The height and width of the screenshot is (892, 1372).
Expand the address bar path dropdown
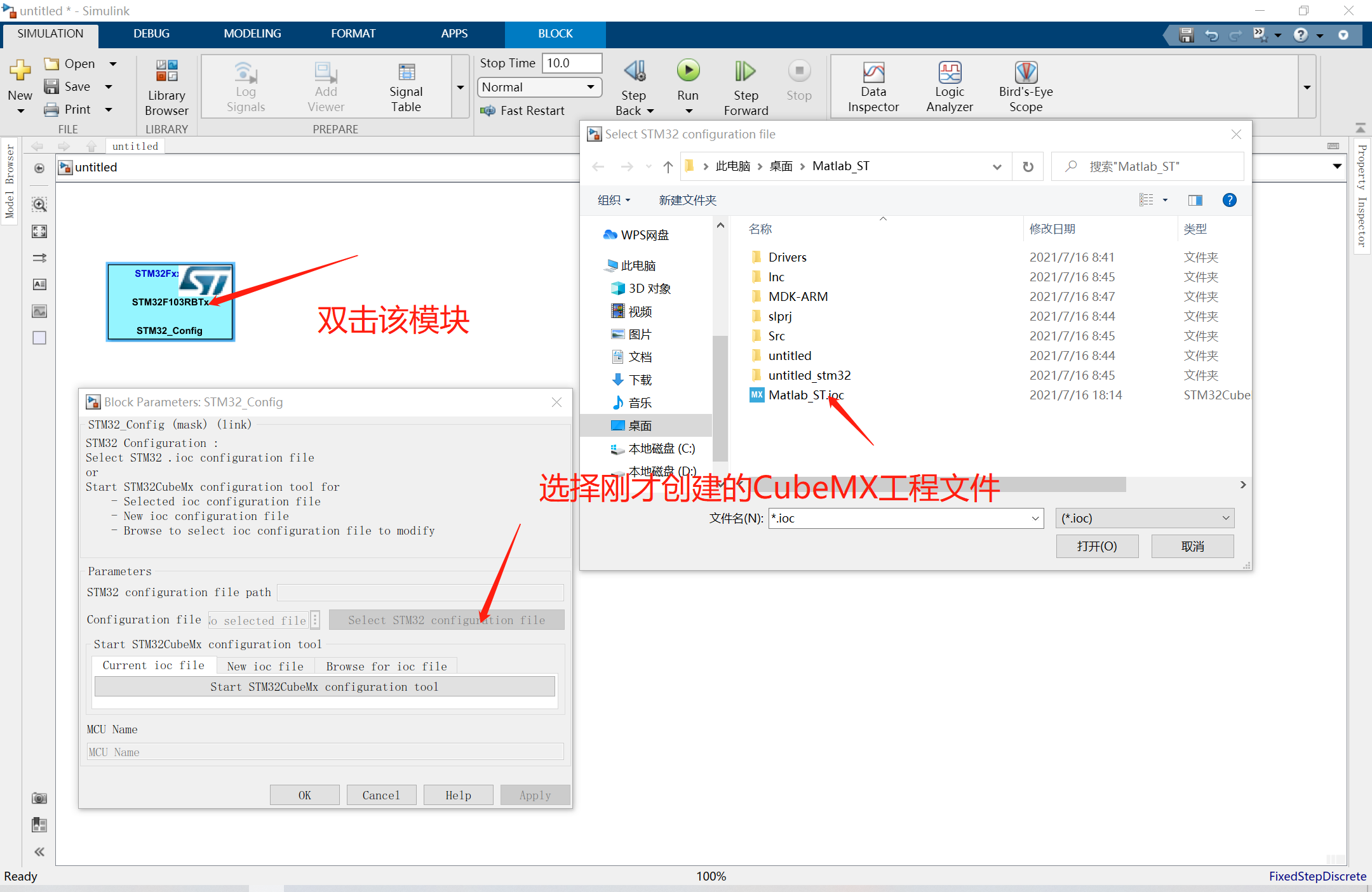point(997,167)
